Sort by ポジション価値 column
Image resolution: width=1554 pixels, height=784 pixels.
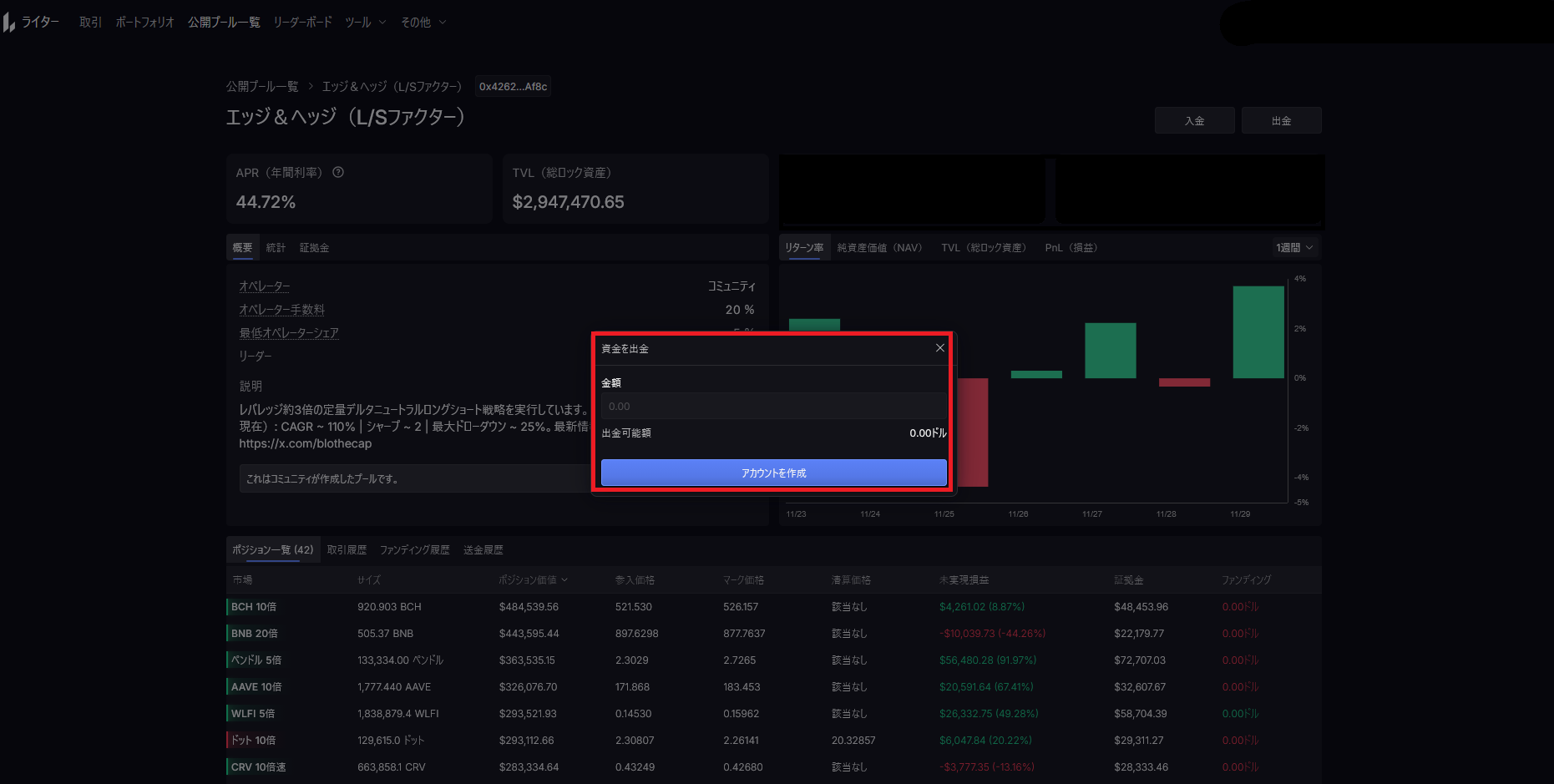533,580
